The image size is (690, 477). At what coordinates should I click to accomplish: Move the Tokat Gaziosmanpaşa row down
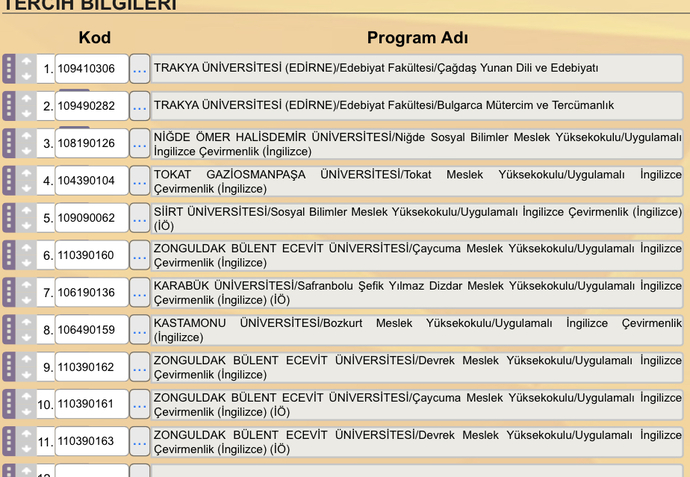(26, 188)
